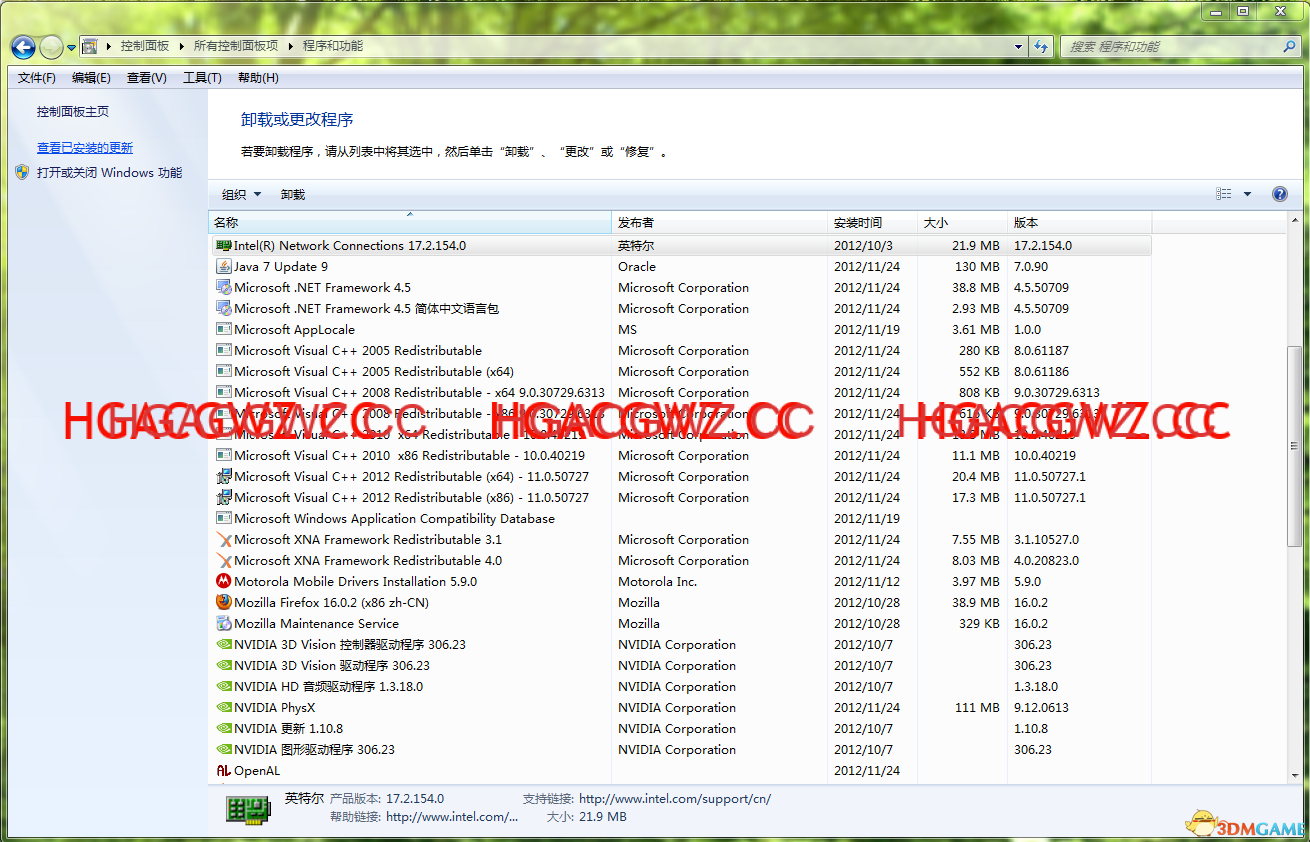Select the OpenAL entry icon
The width and height of the screenshot is (1310, 842).
[x=224, y=770]
